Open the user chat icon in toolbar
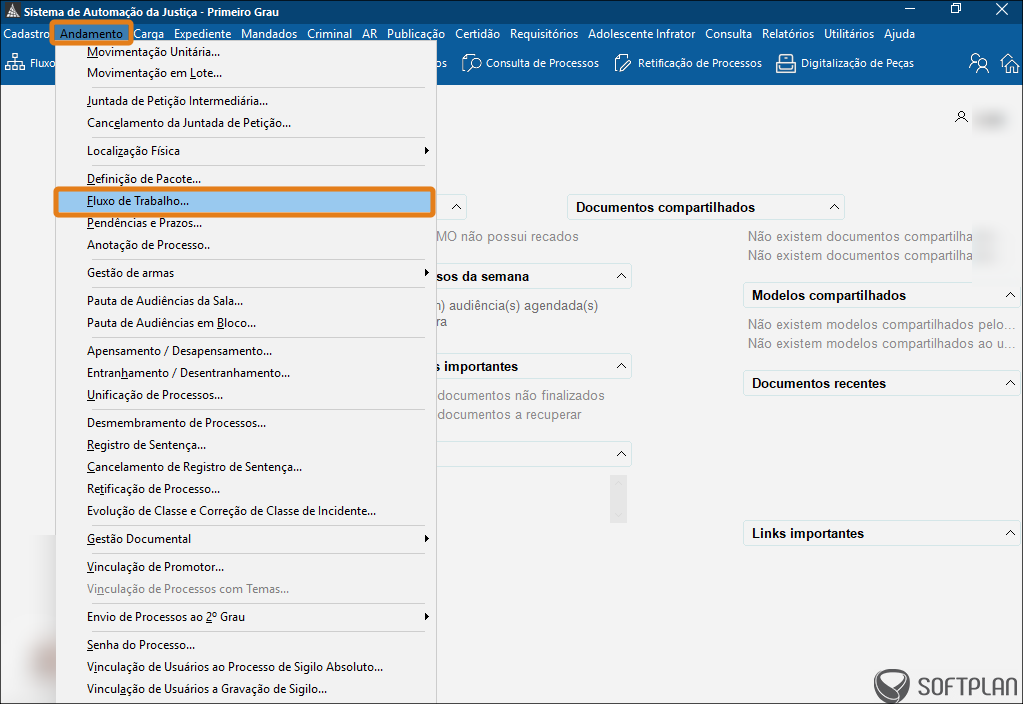1023x704 pixels. (978, 63)
